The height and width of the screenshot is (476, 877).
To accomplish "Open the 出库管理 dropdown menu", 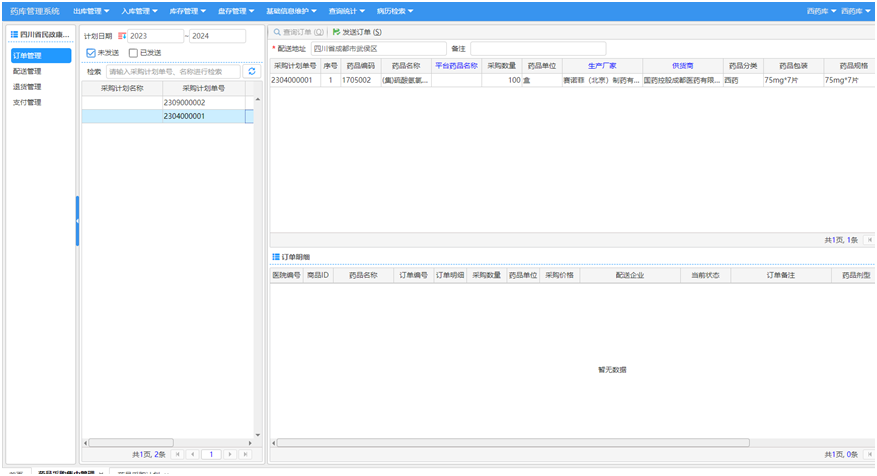I will coord(91,11).
